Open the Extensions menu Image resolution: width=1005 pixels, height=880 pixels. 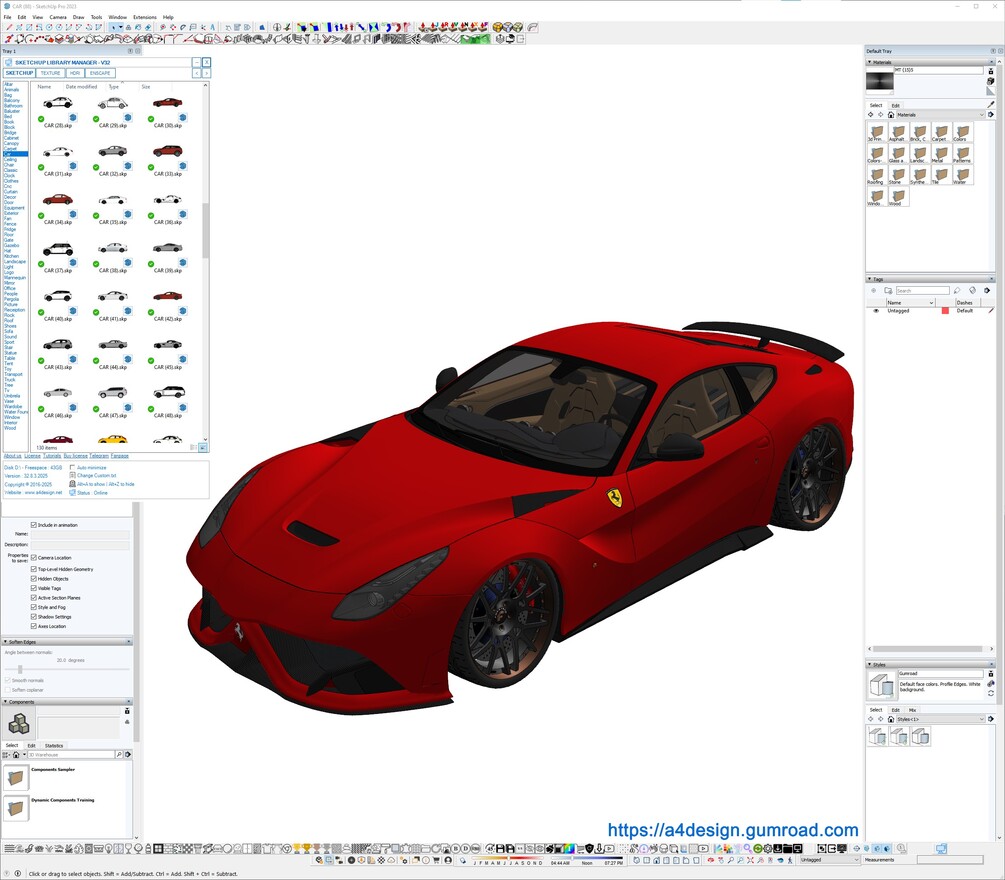(145, 17)
